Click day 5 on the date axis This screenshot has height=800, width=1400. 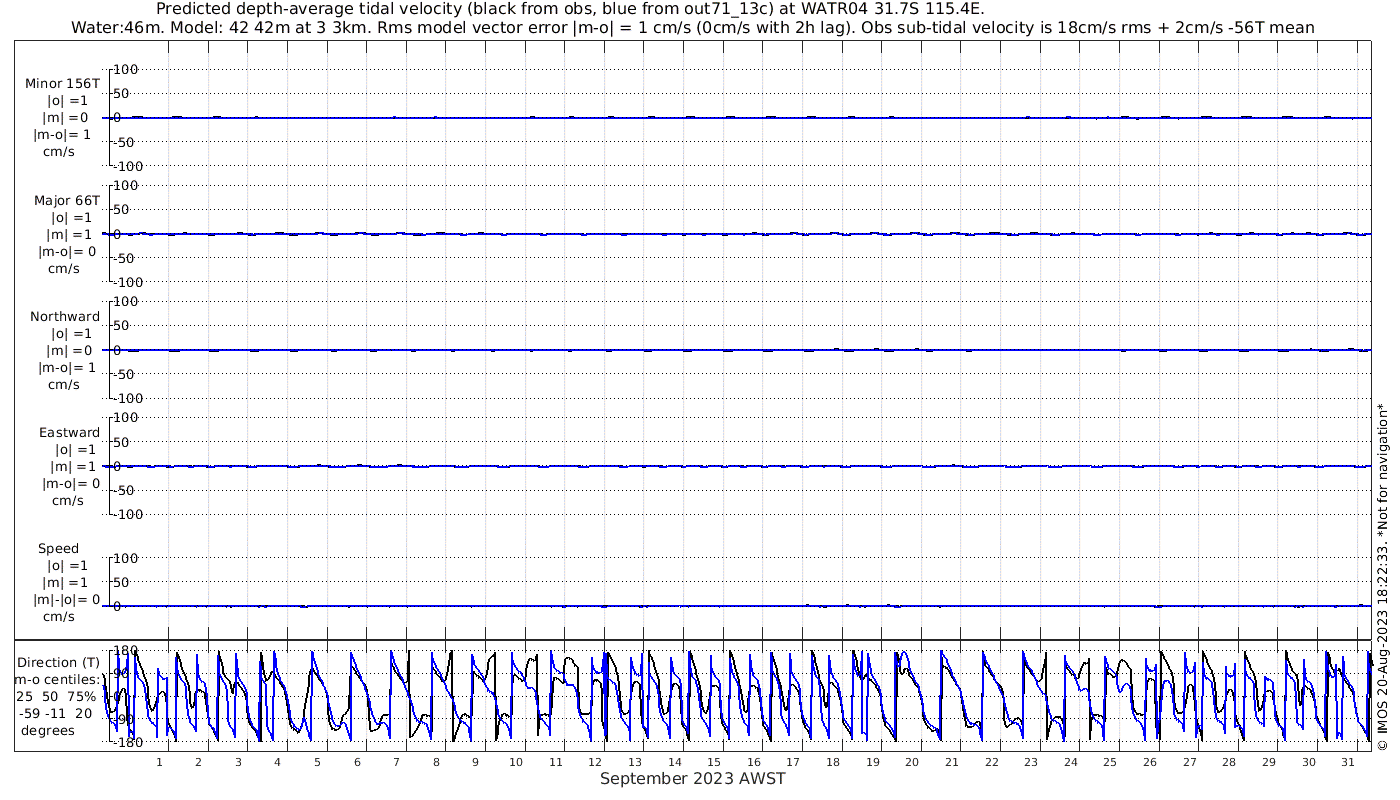(x=317, y=762)
